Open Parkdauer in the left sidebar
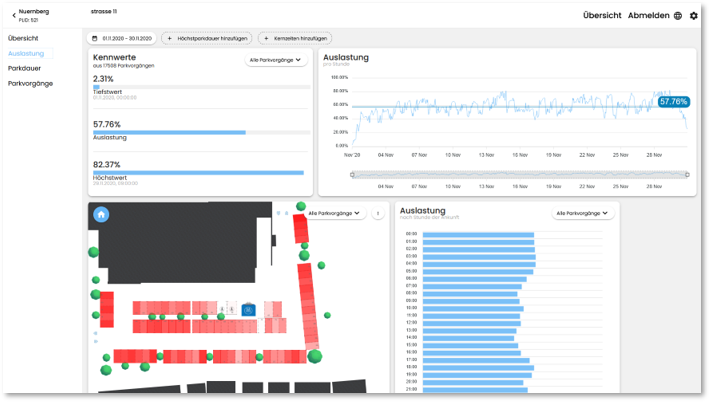 (24, 68)
